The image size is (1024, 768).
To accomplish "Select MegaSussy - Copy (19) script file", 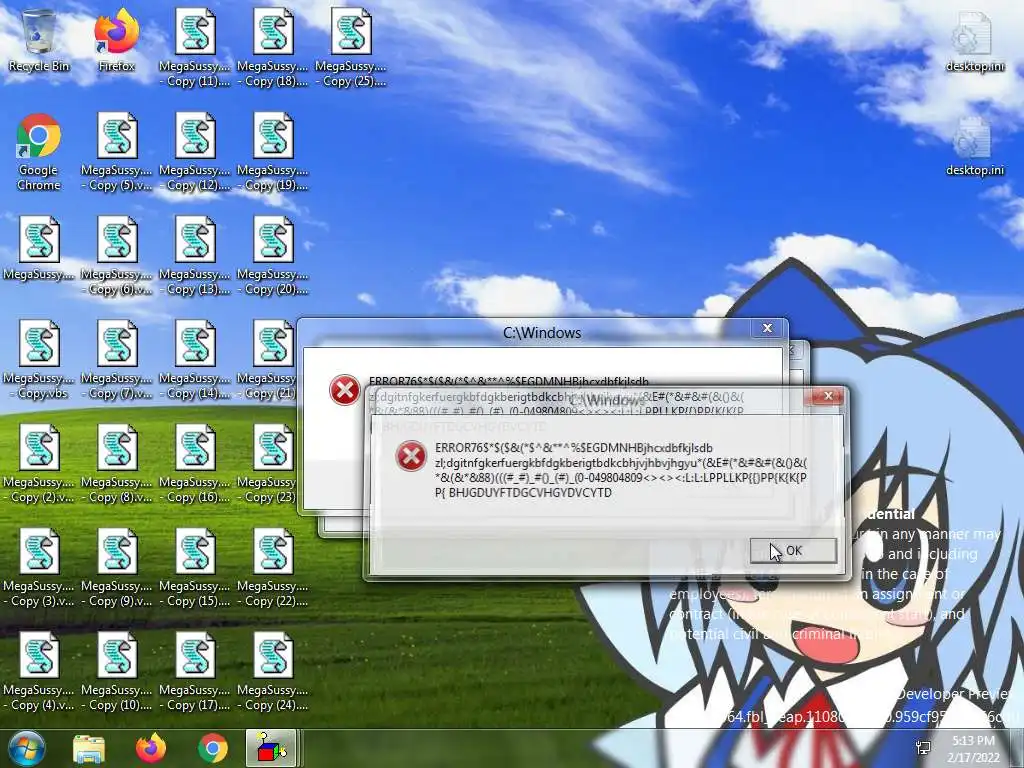I will (273, 152).
